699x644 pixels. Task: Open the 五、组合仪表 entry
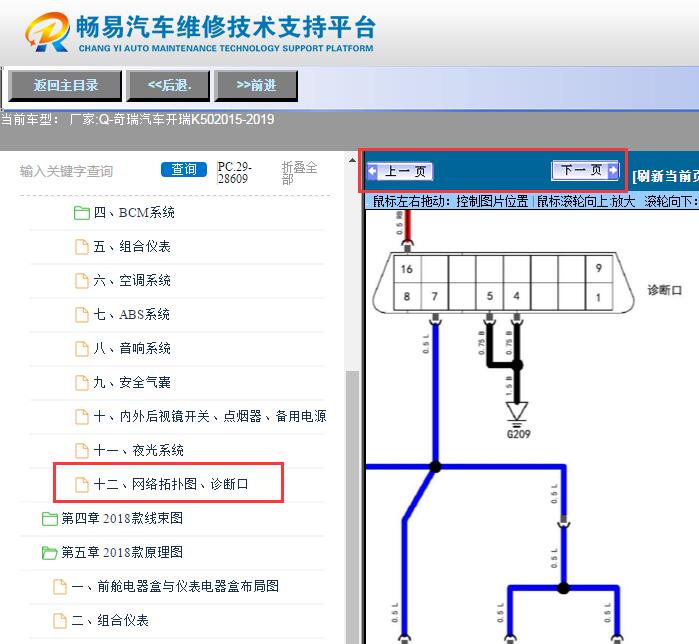coord(132,246)
